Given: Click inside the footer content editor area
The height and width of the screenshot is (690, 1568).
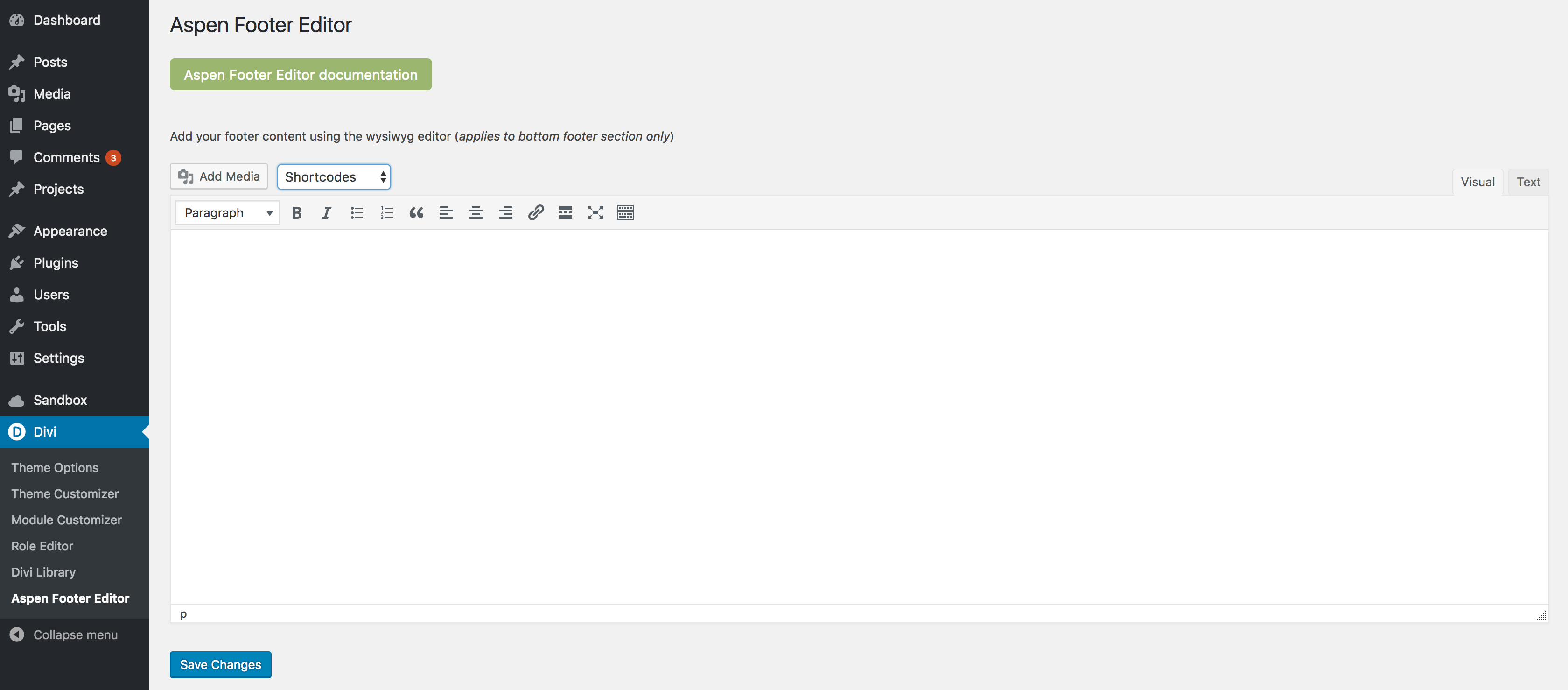Looking at the screenshot, I should coord(859,416).
